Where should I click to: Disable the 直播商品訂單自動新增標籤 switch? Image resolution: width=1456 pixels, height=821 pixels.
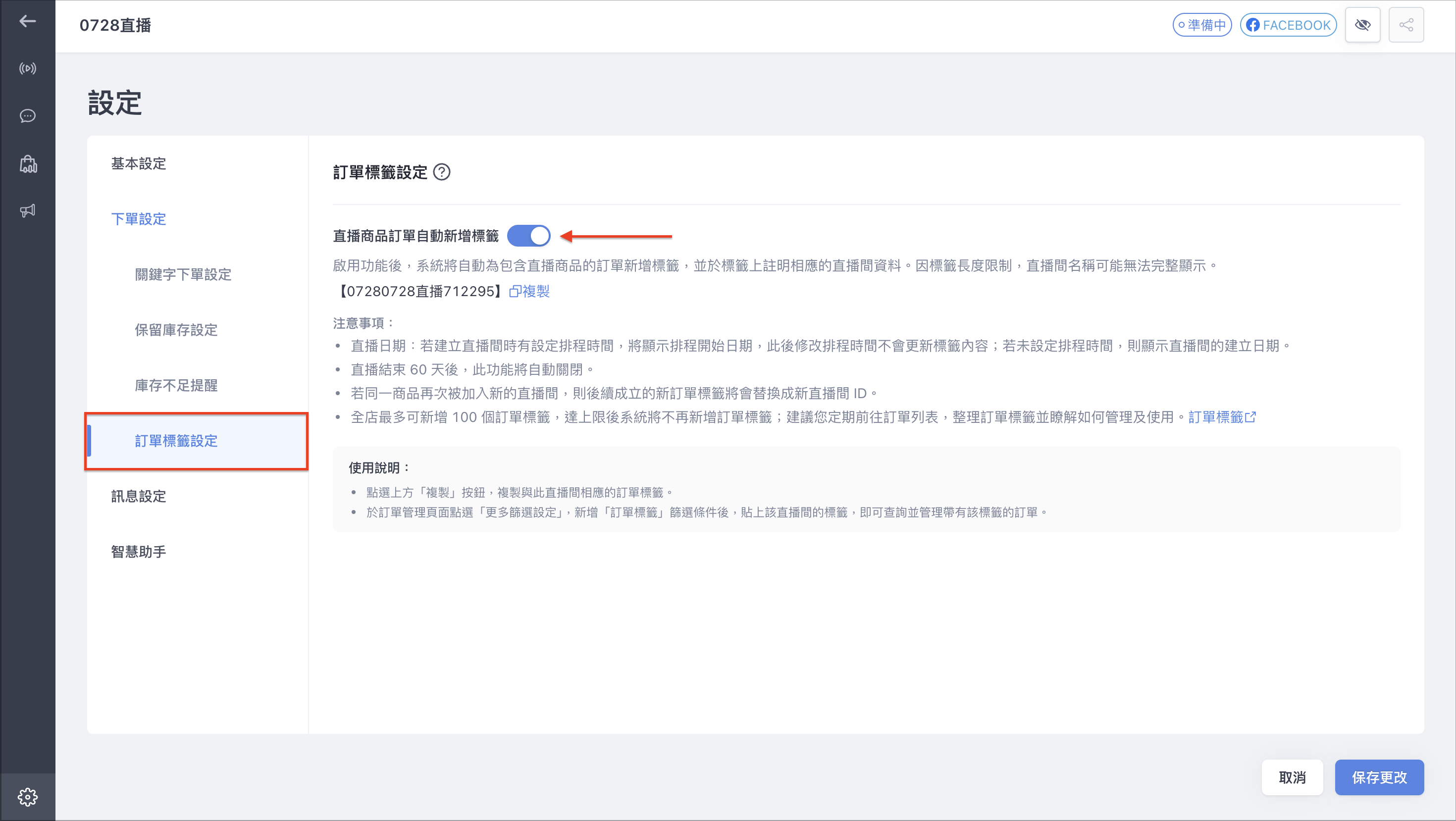[x=528, y=236]
